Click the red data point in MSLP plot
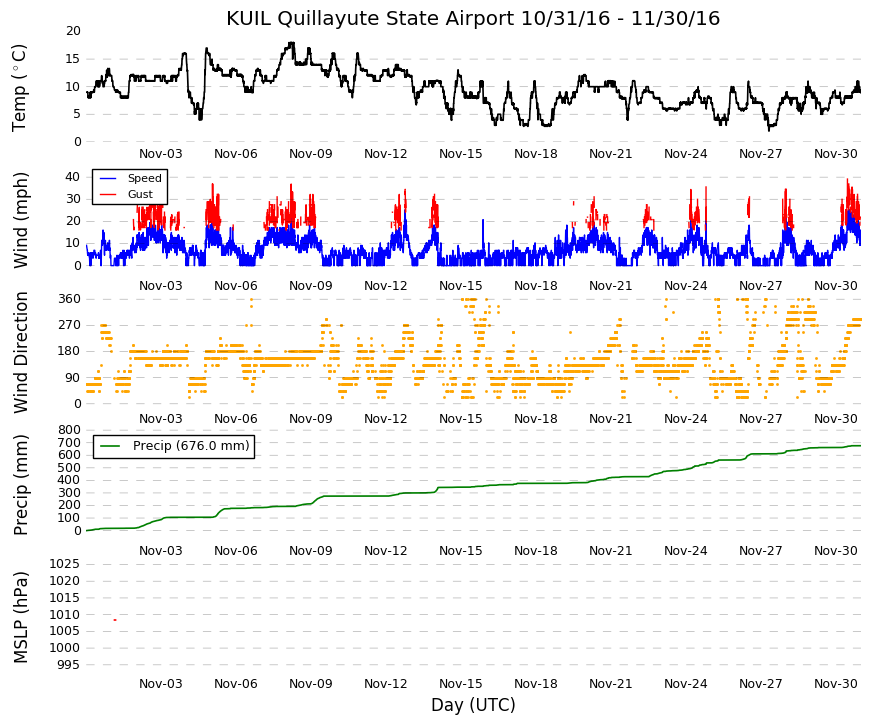This screenshot has height=725, width=871. [x=115, y=619]
